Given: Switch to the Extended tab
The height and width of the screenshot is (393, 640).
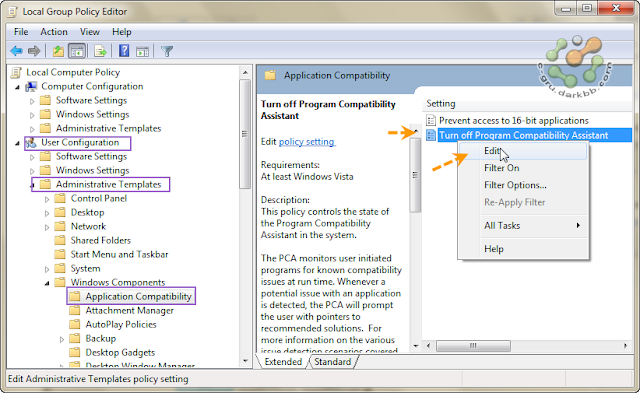Looking at the screenshot, I should pos(283,362).
